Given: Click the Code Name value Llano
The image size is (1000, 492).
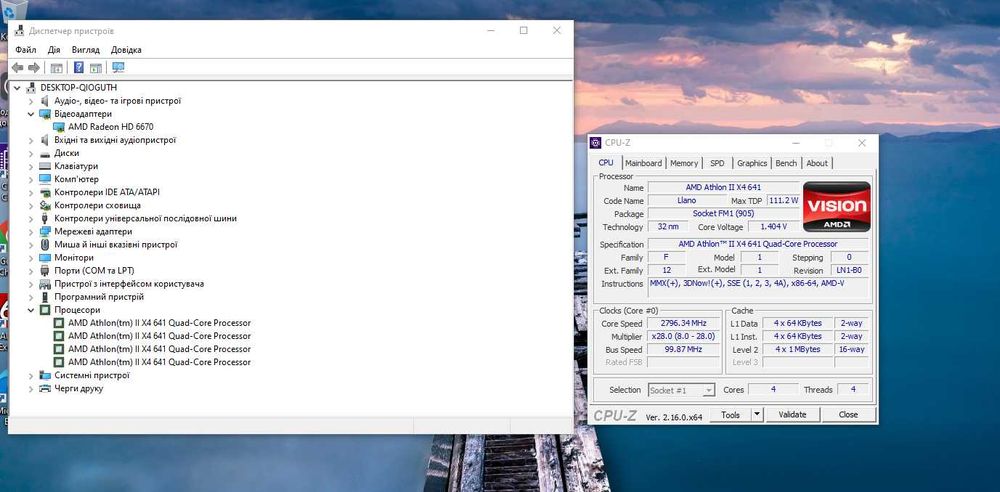Looking at the screenshot, I should (x=686, y=200).
